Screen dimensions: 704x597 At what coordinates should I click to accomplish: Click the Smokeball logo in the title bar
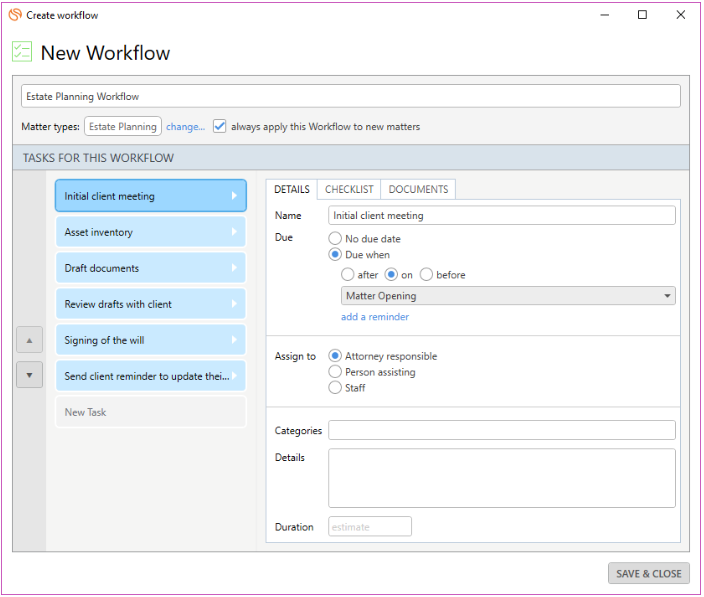(15, 15)
